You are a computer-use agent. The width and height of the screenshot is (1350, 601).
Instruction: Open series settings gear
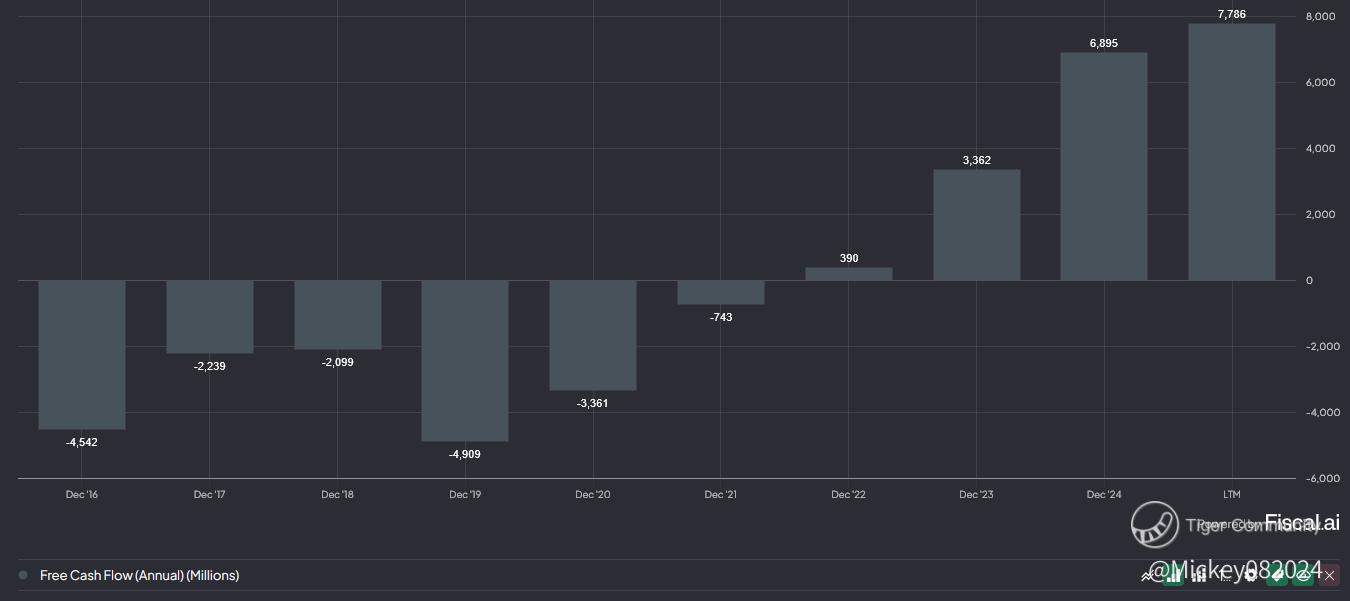click(1251, 576)
